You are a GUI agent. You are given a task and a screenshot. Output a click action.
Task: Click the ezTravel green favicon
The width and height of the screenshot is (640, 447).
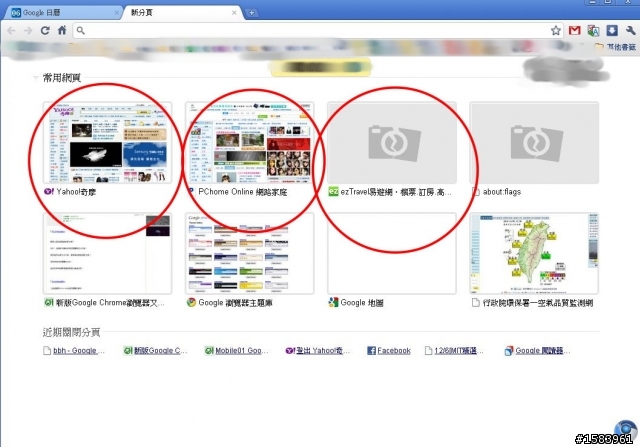[333, 191]
